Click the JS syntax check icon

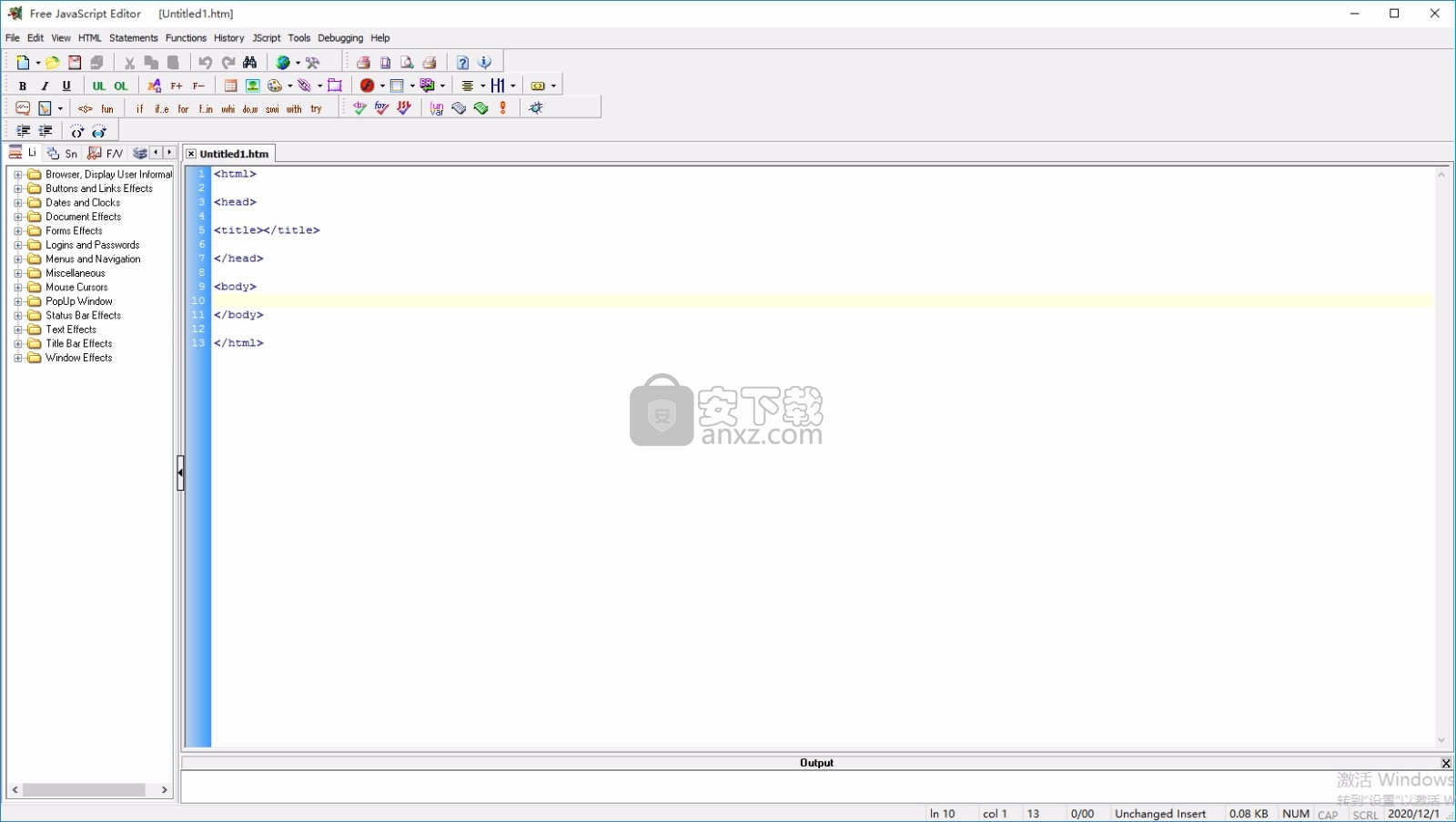click(x=404, y=108)
